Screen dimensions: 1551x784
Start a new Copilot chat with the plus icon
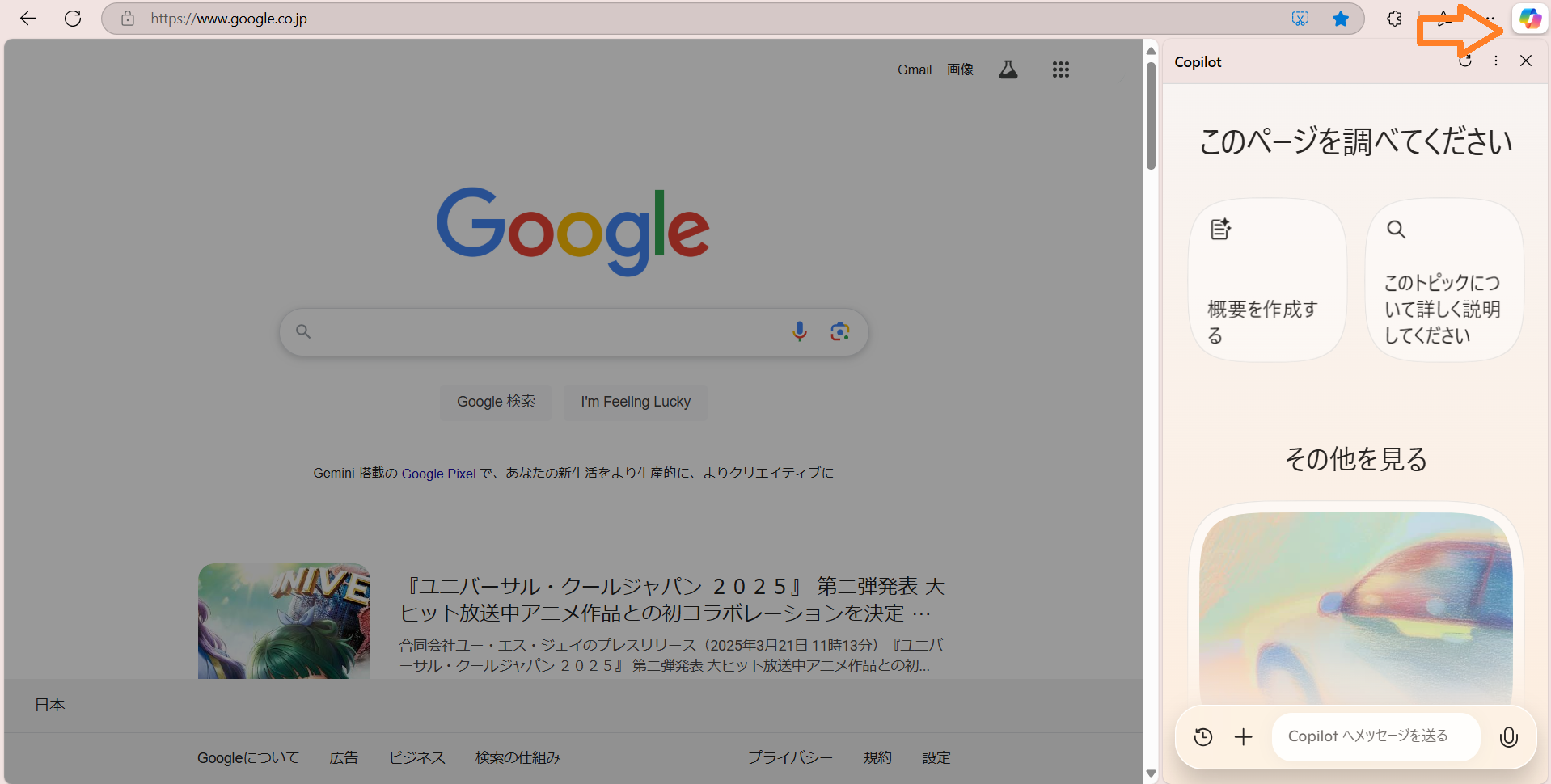coord(1243,736)
